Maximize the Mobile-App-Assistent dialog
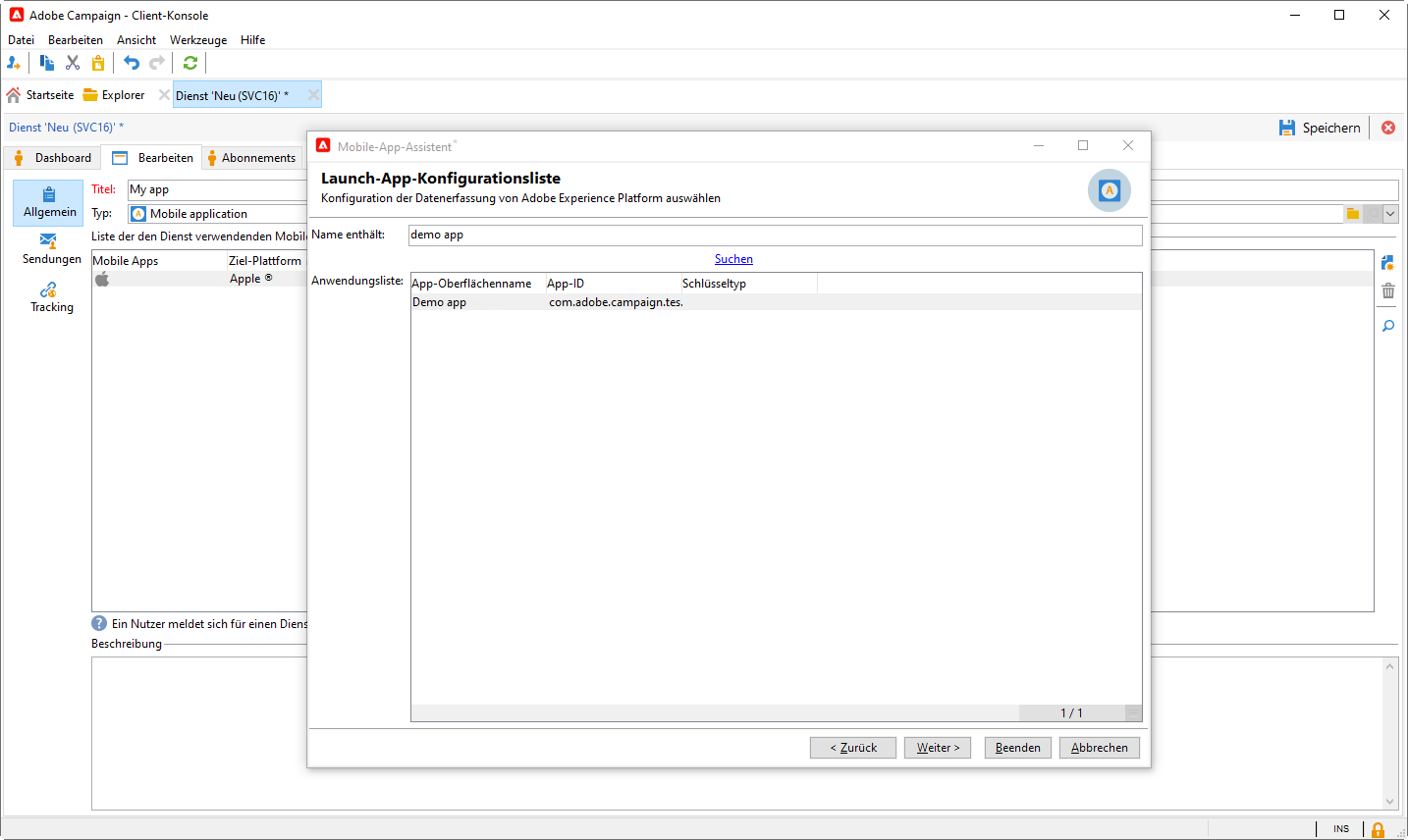The image size is (1408, 840). pyautogui.click(x=1083, y=146)
